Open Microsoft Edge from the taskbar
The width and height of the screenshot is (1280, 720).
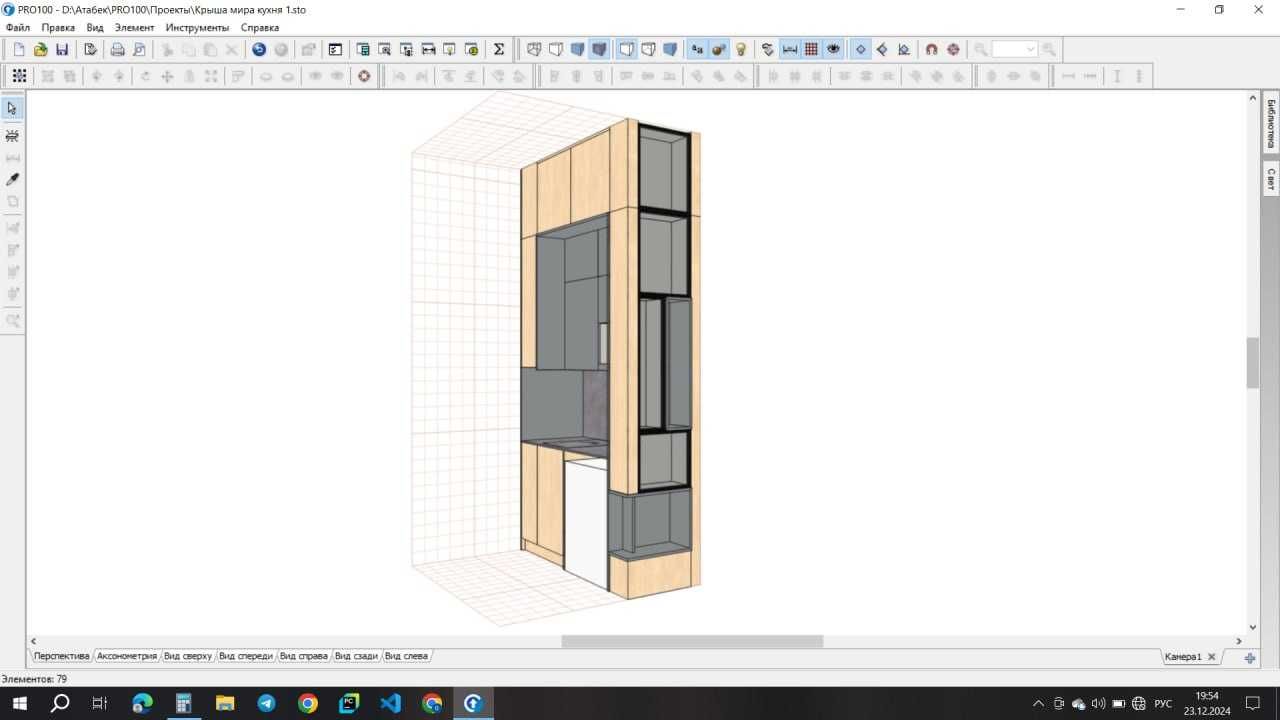pyautogui.click(x=142, y=703)
